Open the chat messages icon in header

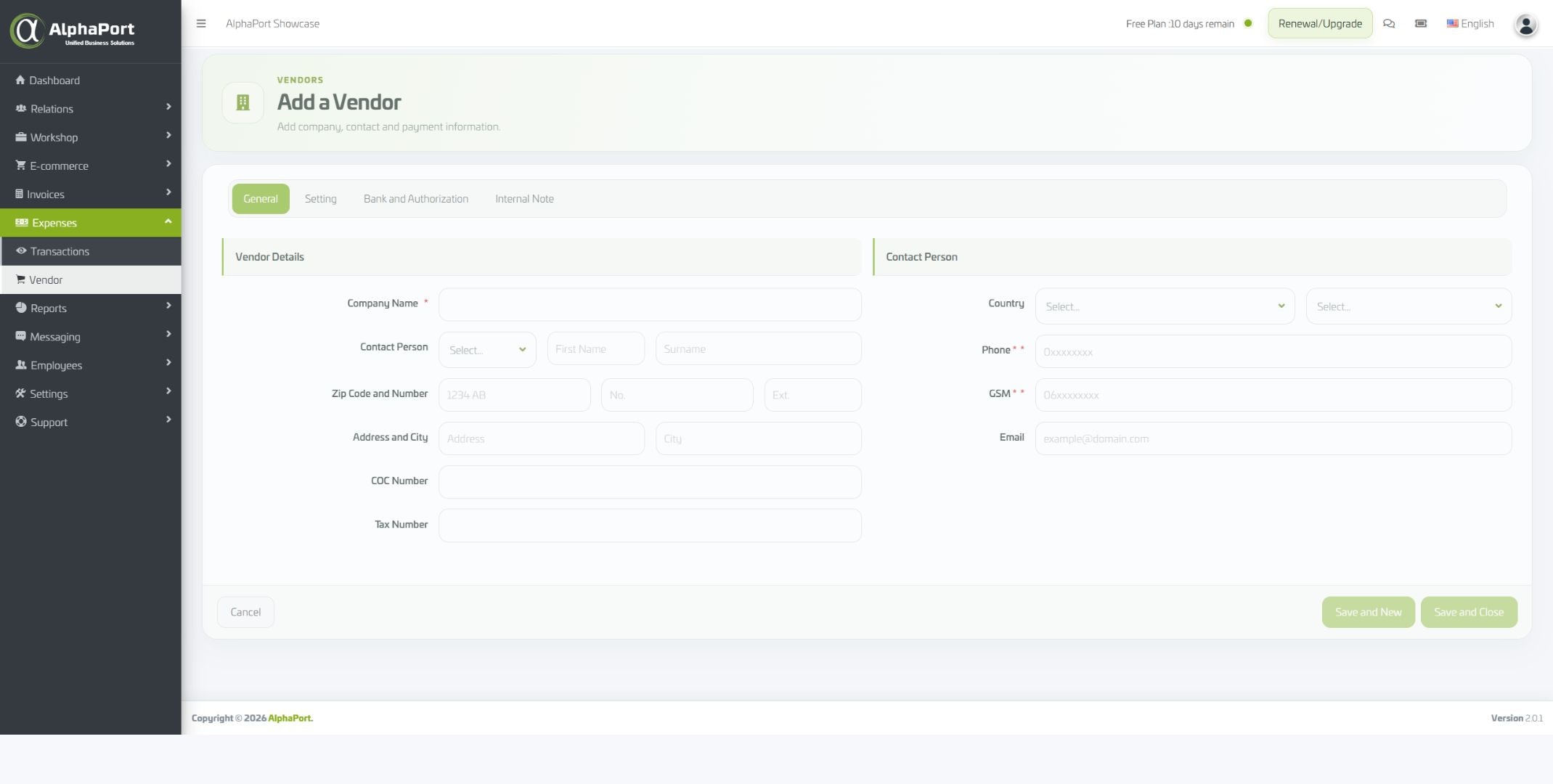pos(1389,23)
